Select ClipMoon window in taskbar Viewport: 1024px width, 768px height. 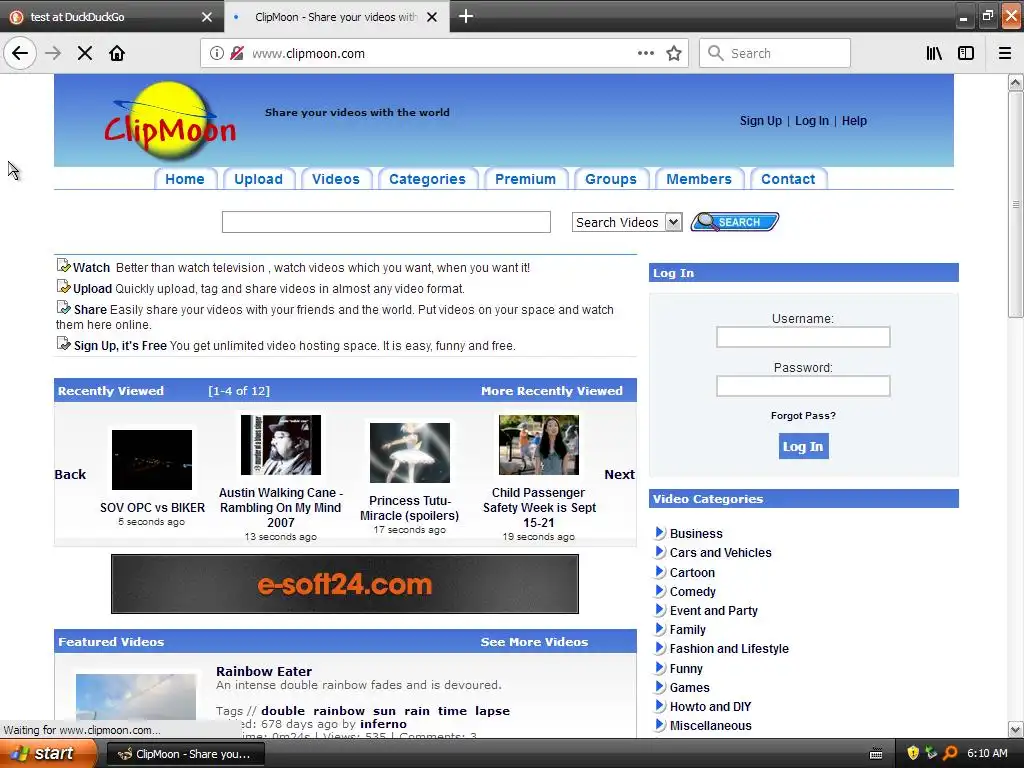(185, 754)
